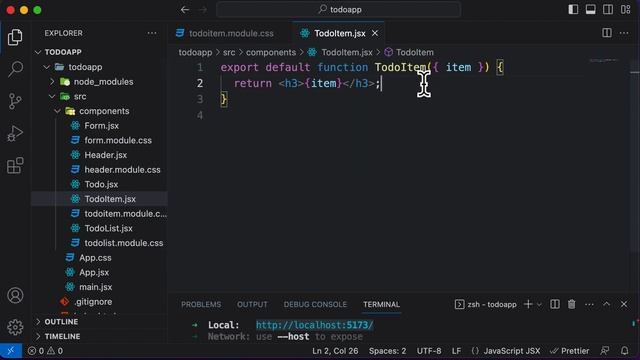Open the Customize Layout icon
This screenshot has width=640, height=360.
625,9
